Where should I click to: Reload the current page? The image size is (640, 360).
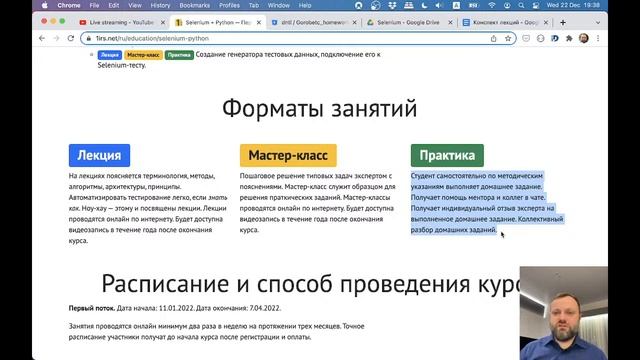click(x=71, y=38)
